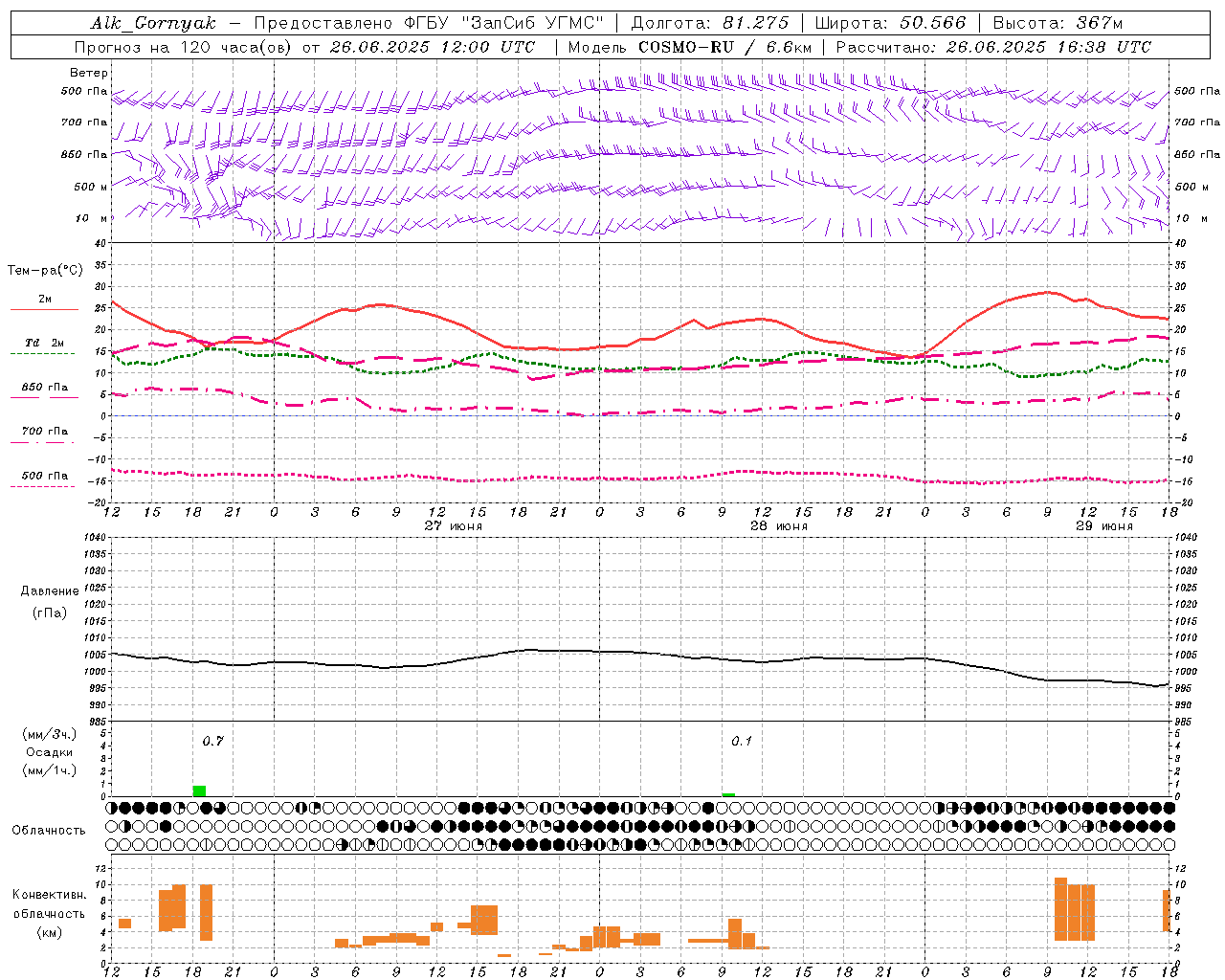Click the (мм/3ч.) precipitation unit label
The height and width of the screenshot is (980, 1225).
50,734
